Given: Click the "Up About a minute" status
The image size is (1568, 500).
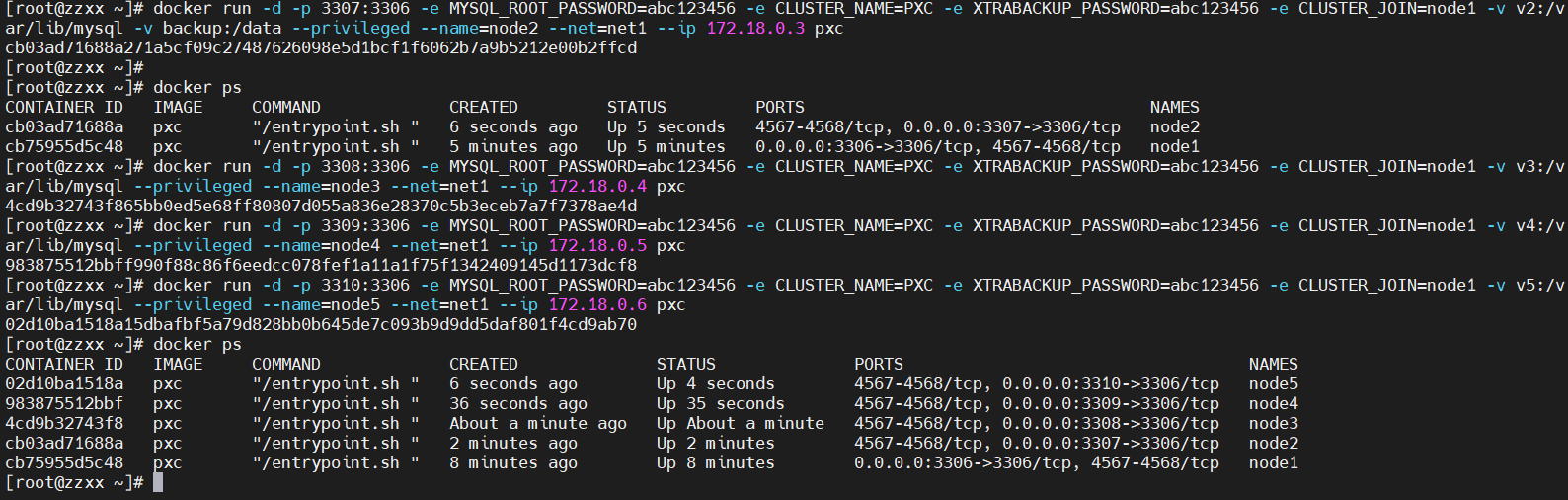Looking at the screenshot, I should point(741,423).
